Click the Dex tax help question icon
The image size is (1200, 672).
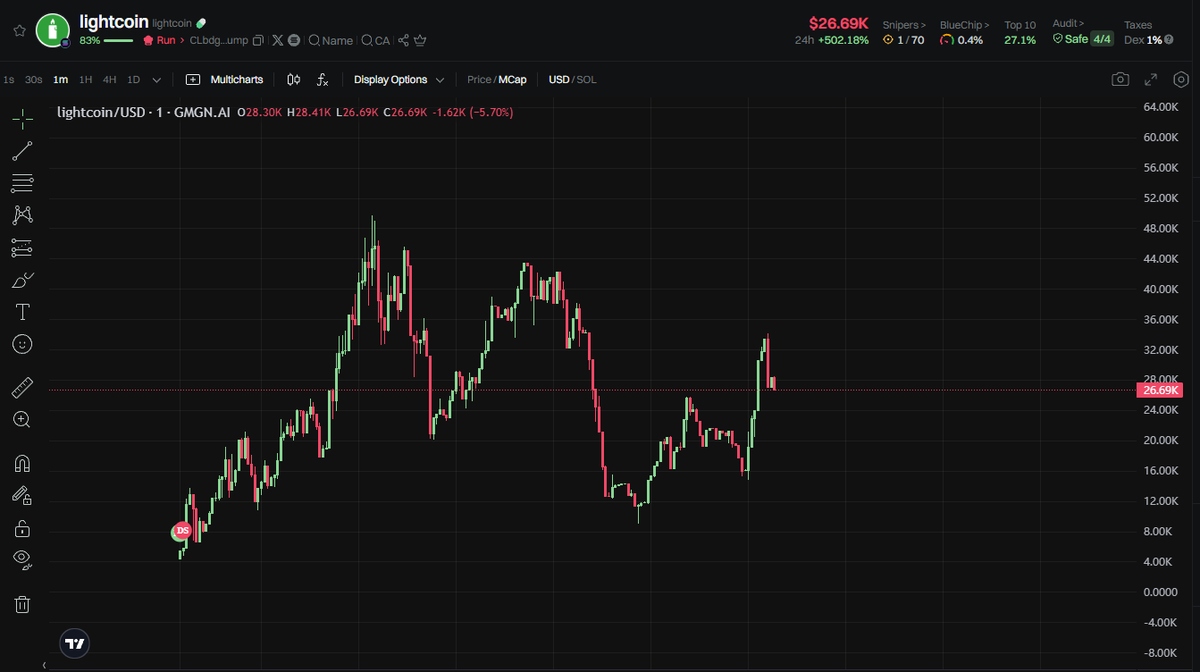point(1168,40)
